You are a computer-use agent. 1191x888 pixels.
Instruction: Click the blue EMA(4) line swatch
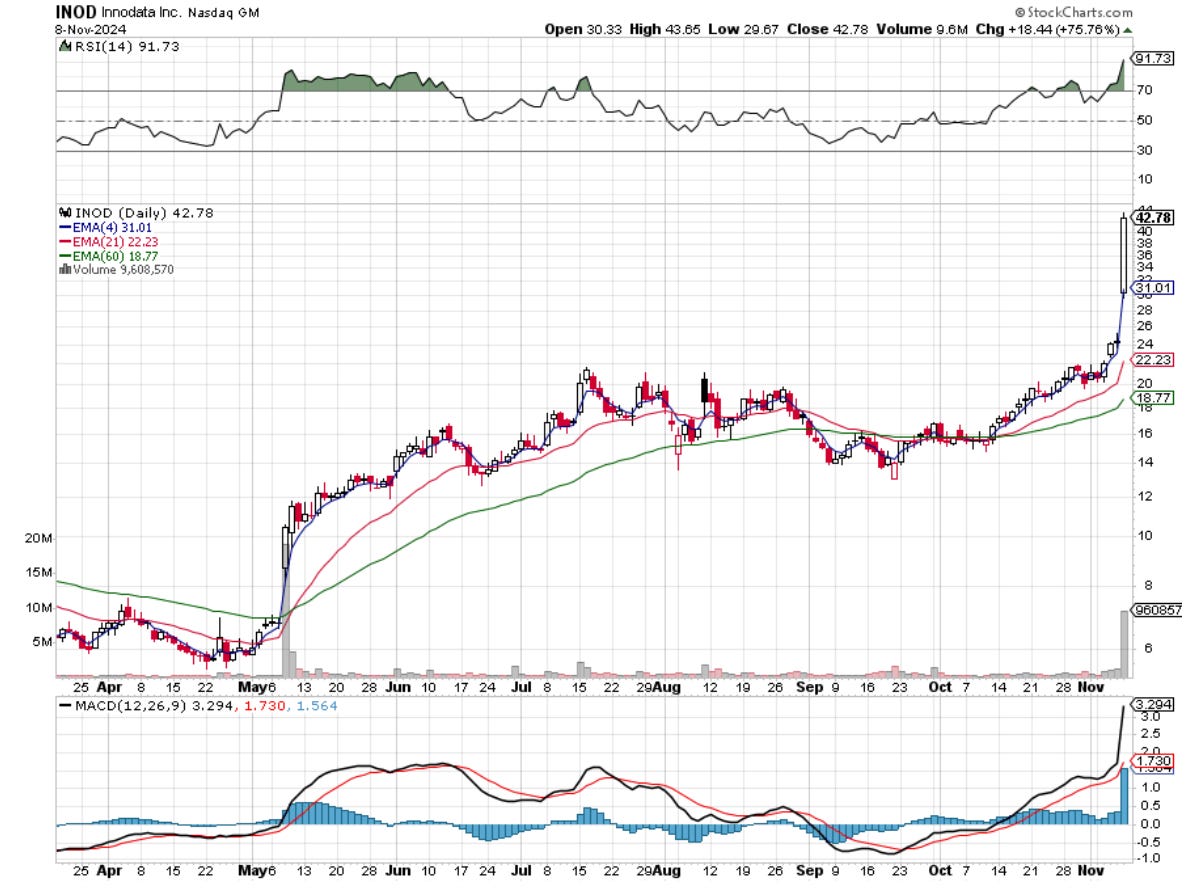tap(65, 227)
